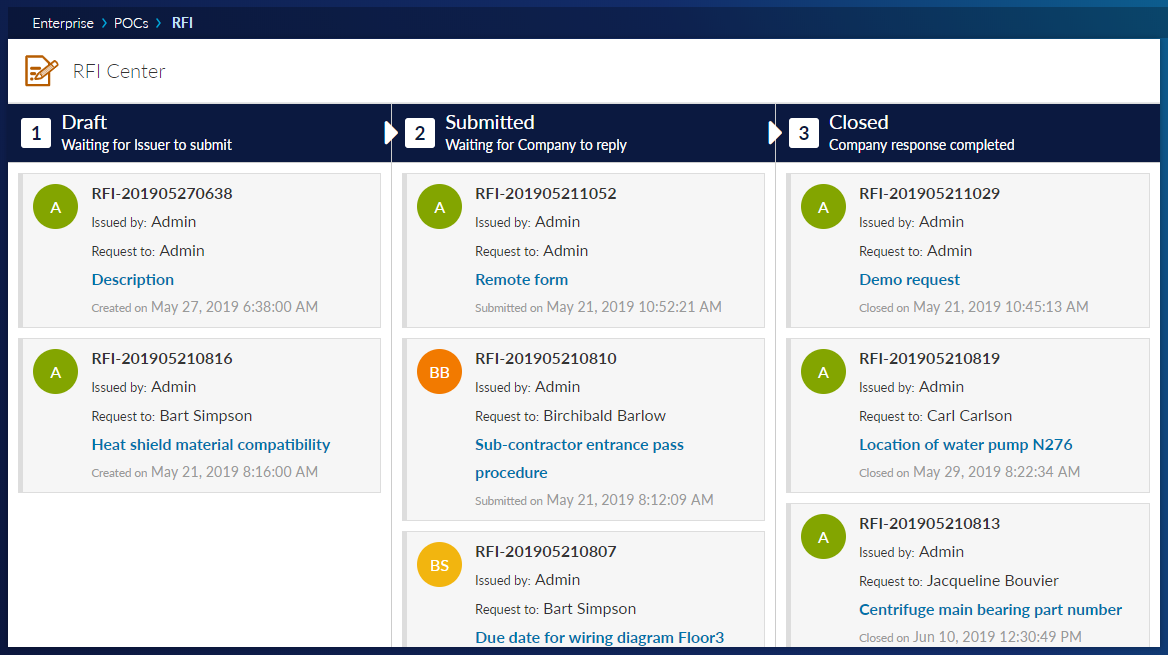
Task: Click the avatar on RFI-201905211029 card
Action: coord(823,207)
